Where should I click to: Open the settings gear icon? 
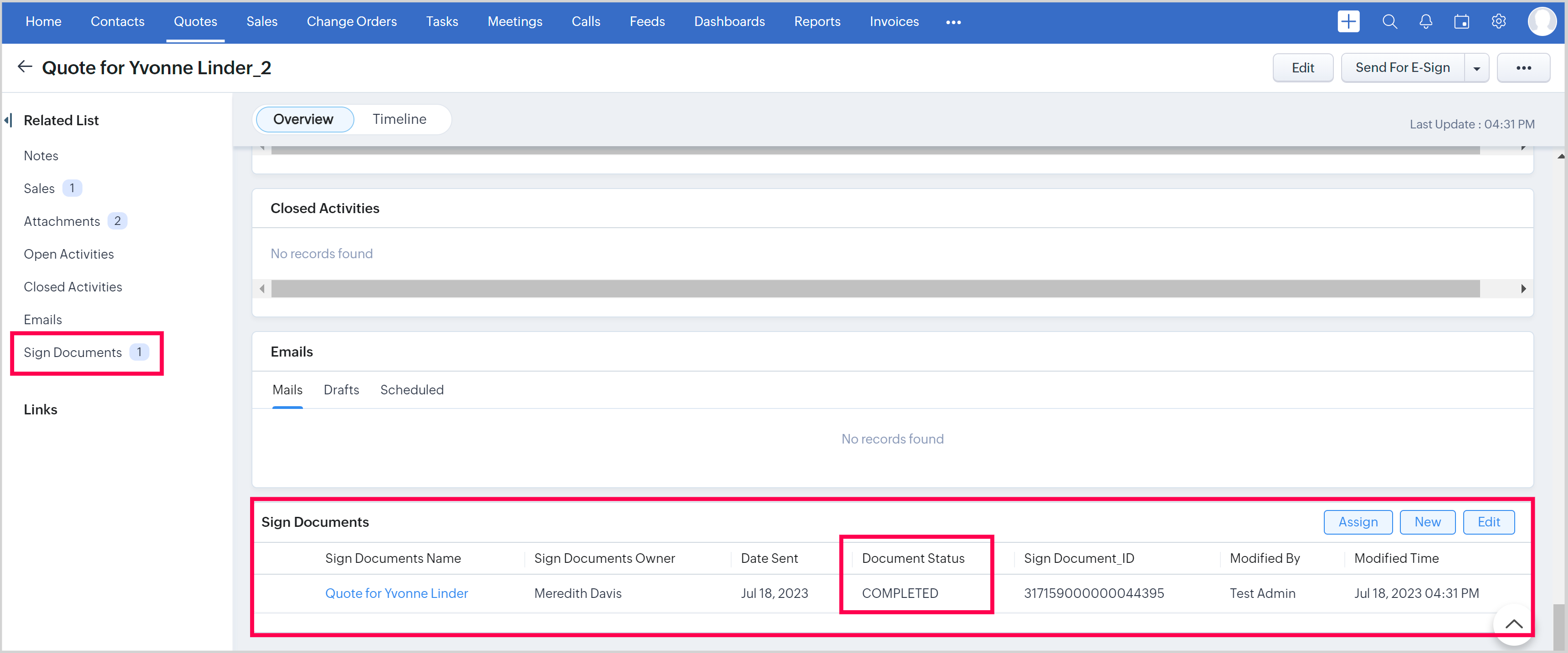[1499, 22]
